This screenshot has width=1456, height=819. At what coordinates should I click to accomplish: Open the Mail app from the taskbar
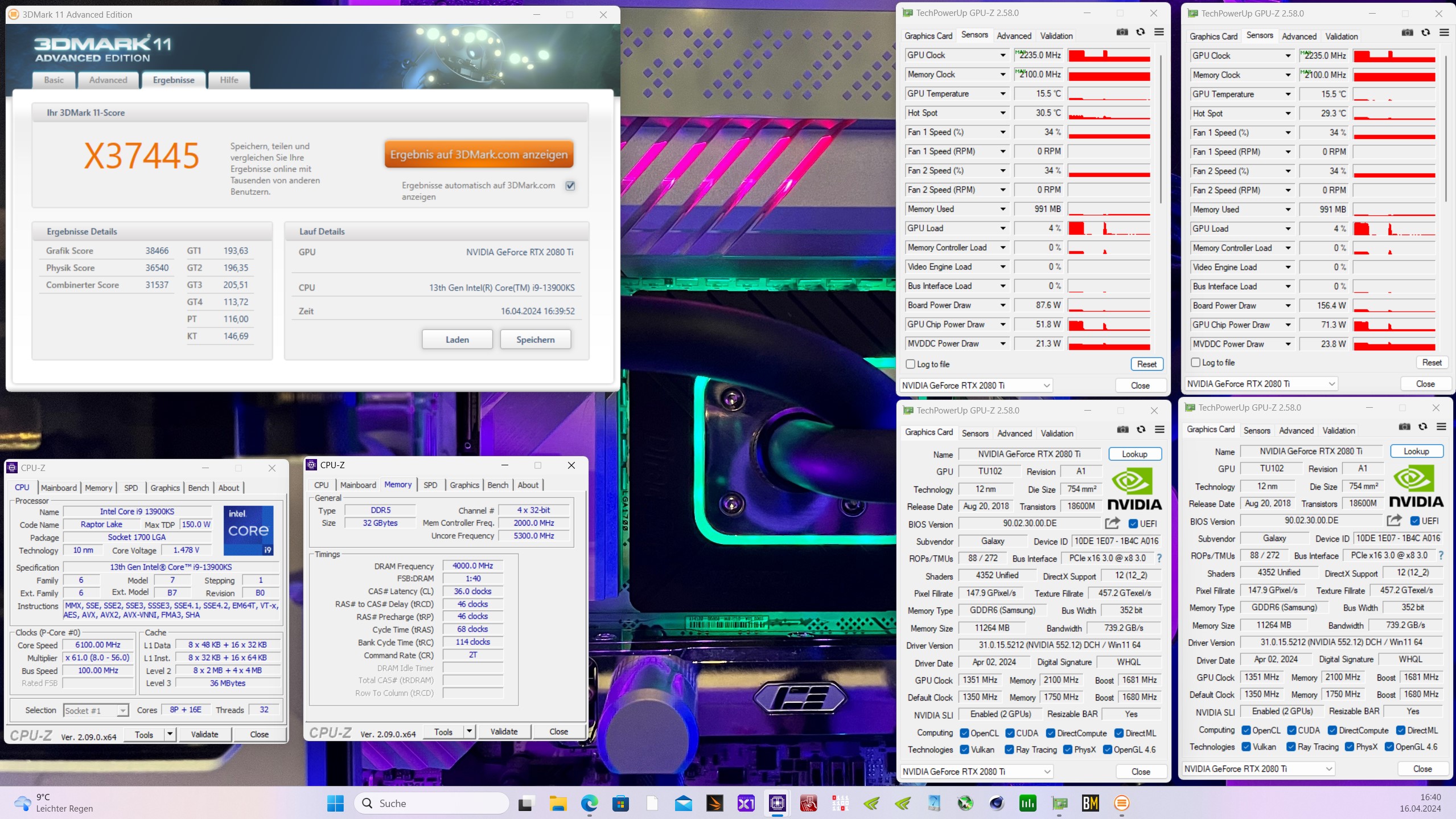(683, 803)
